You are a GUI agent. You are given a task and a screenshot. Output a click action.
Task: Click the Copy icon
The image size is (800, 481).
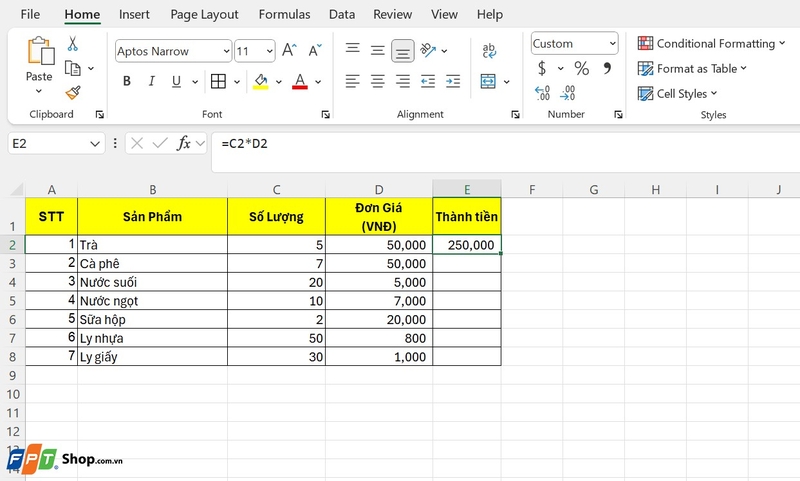(72, 68)
